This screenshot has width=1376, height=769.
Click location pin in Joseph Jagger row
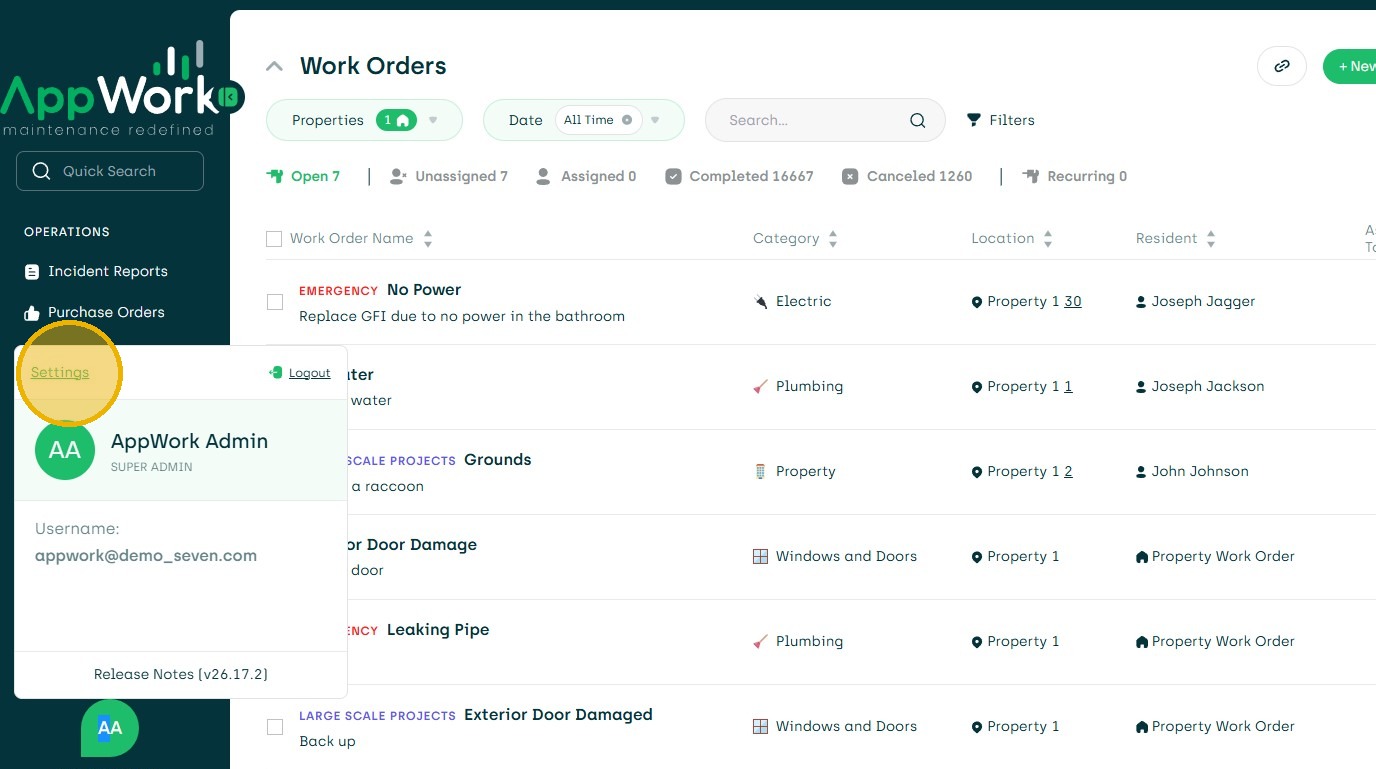coord(977,302)
